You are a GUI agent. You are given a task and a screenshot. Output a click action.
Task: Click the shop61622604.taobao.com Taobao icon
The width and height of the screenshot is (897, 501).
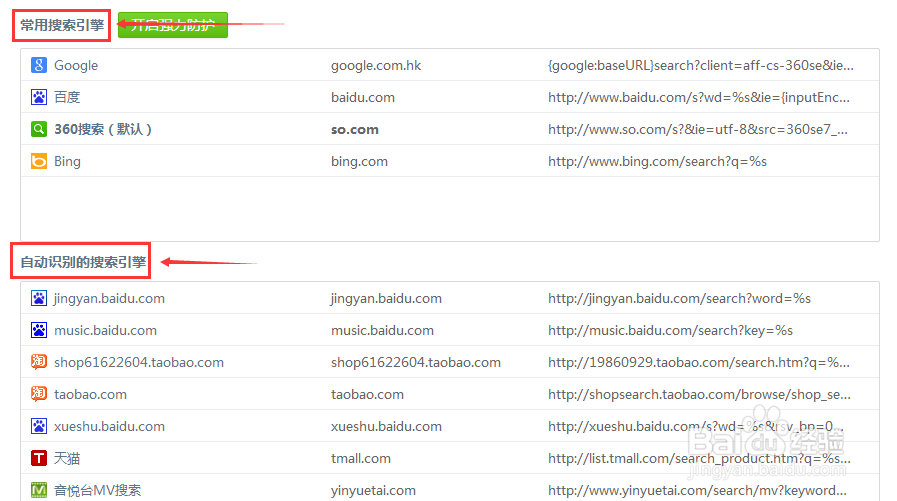[39, 362]
